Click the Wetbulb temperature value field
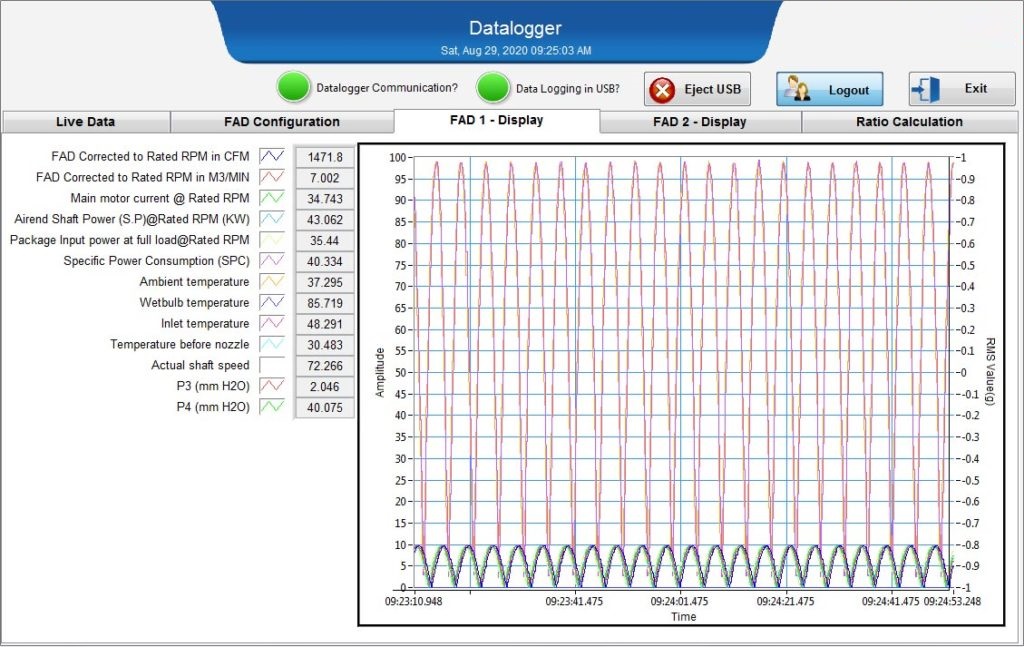 [325, 303]
